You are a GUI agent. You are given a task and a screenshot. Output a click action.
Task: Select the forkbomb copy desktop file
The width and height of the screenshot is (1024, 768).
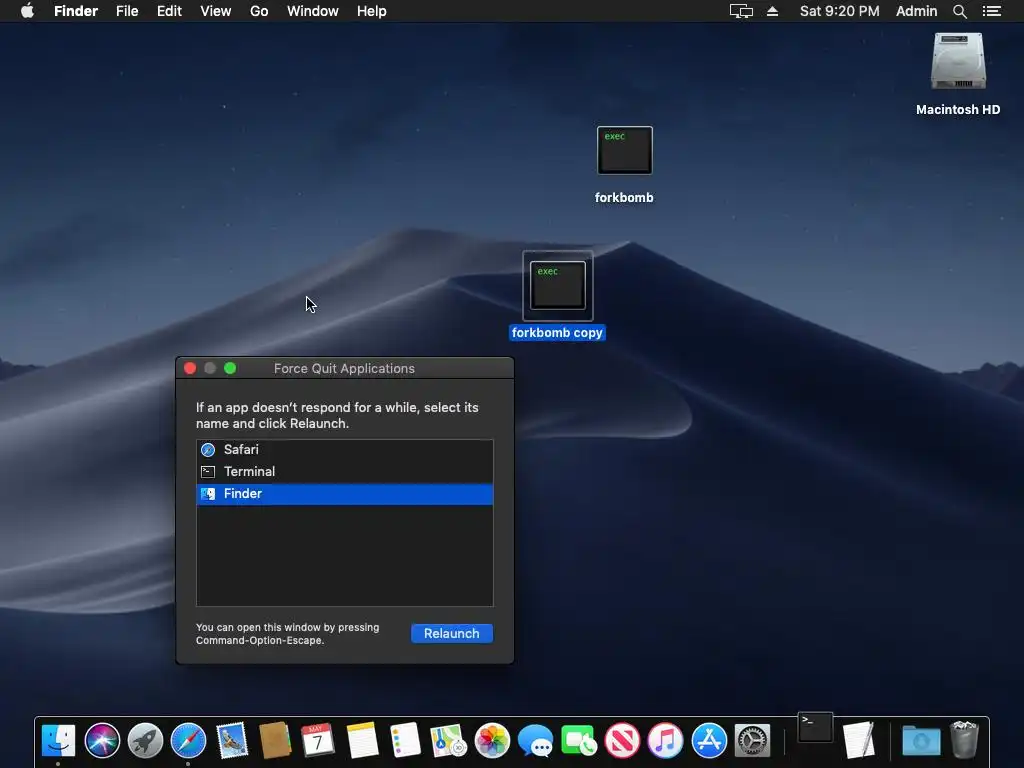point(558,286)
